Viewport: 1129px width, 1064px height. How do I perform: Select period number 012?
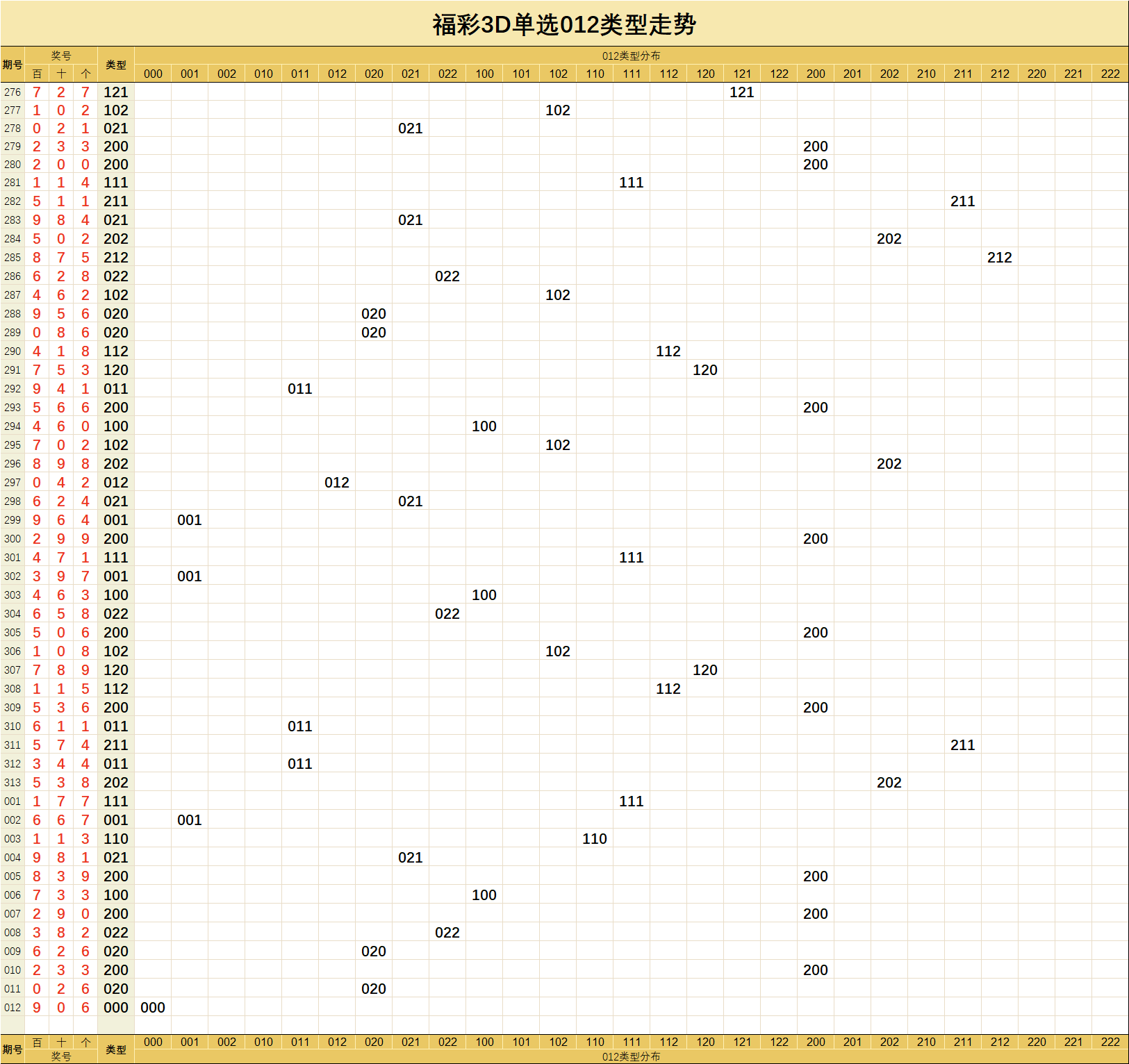pyautogui.click(x=13, y=1007)
